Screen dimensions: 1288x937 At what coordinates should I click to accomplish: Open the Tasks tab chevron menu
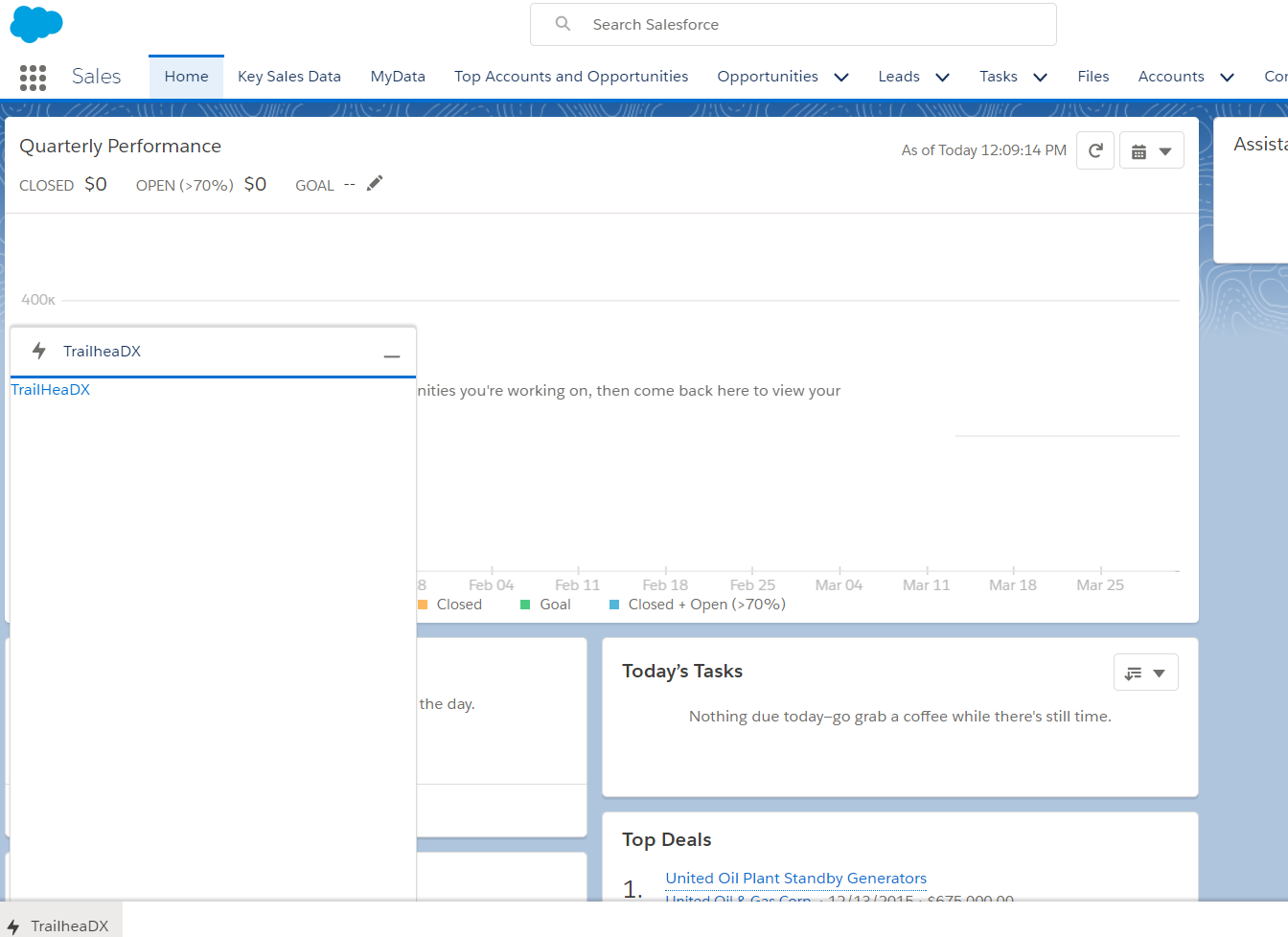tap(1040, 78)
